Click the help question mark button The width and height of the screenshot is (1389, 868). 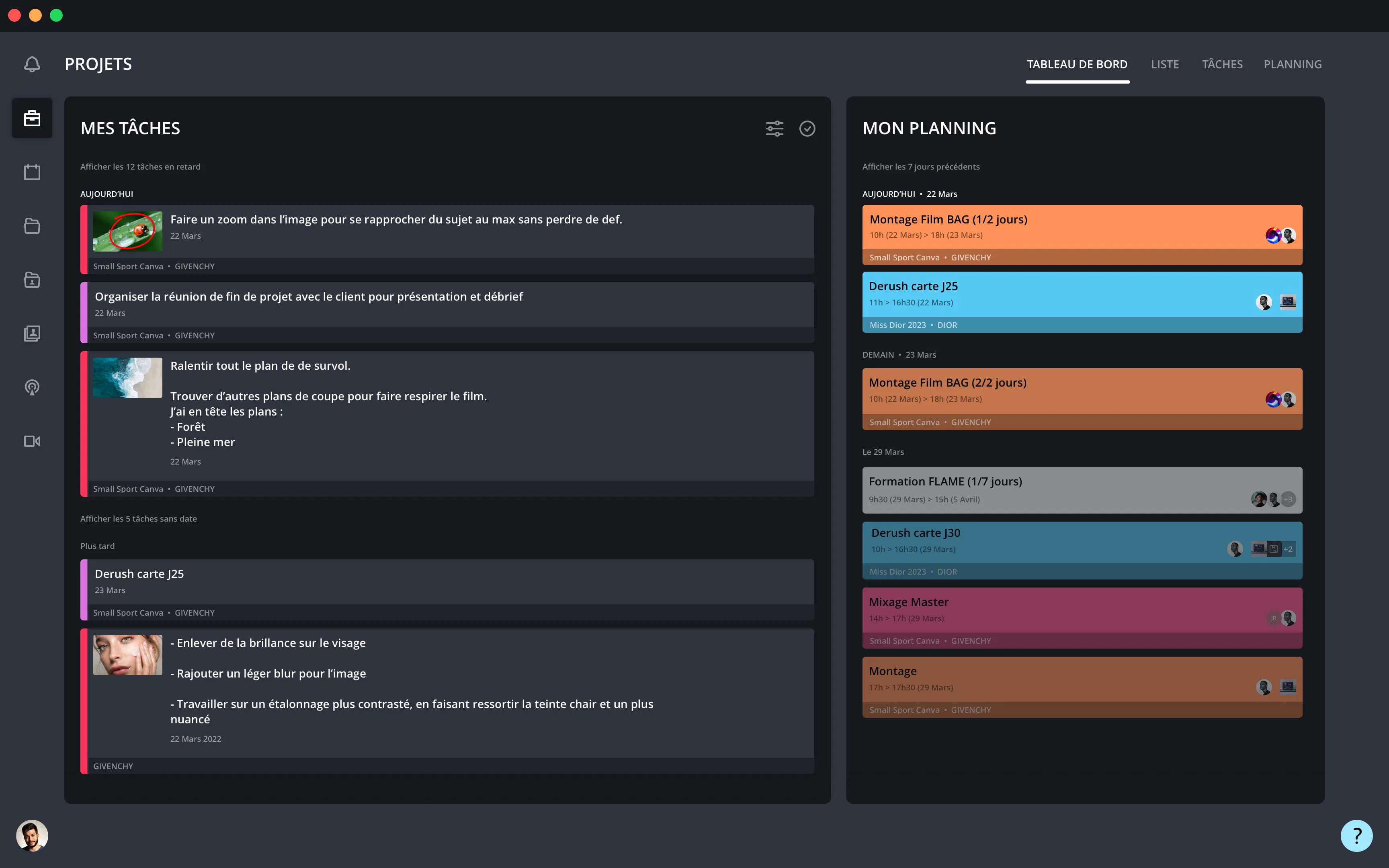(x=1356, y=836)
